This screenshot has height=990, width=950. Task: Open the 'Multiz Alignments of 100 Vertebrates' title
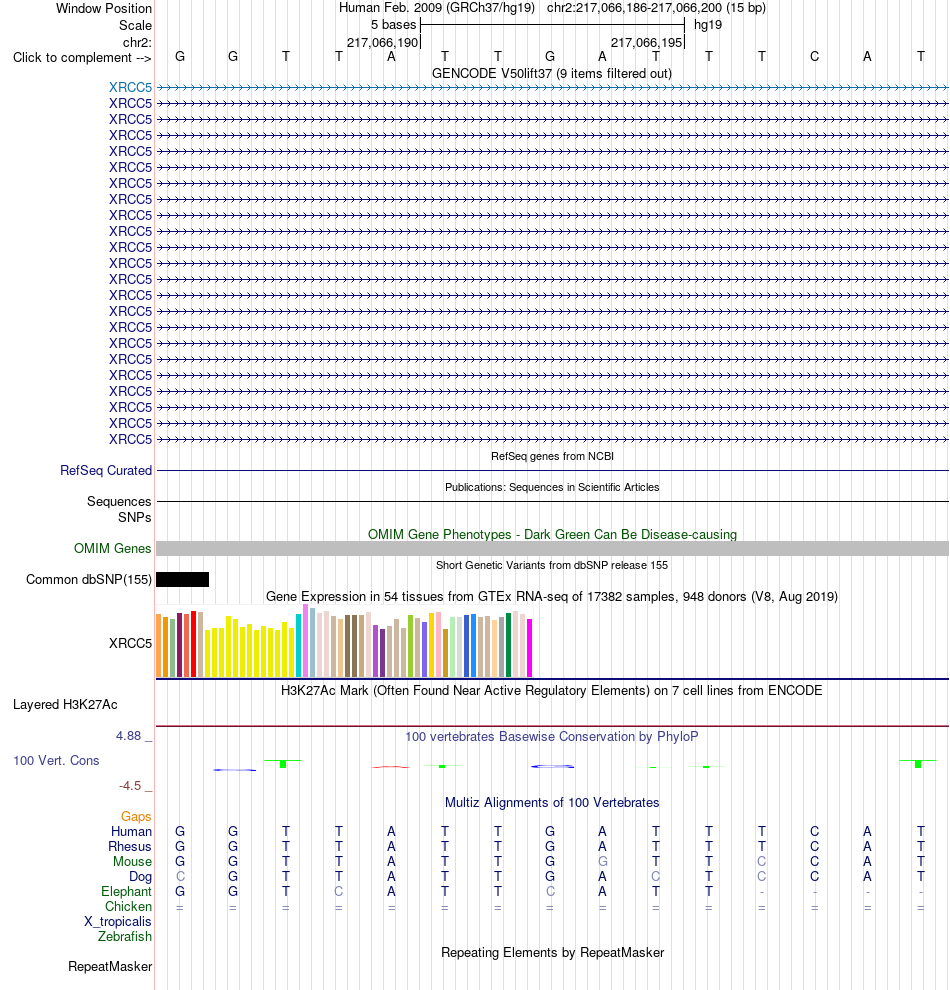552,802
